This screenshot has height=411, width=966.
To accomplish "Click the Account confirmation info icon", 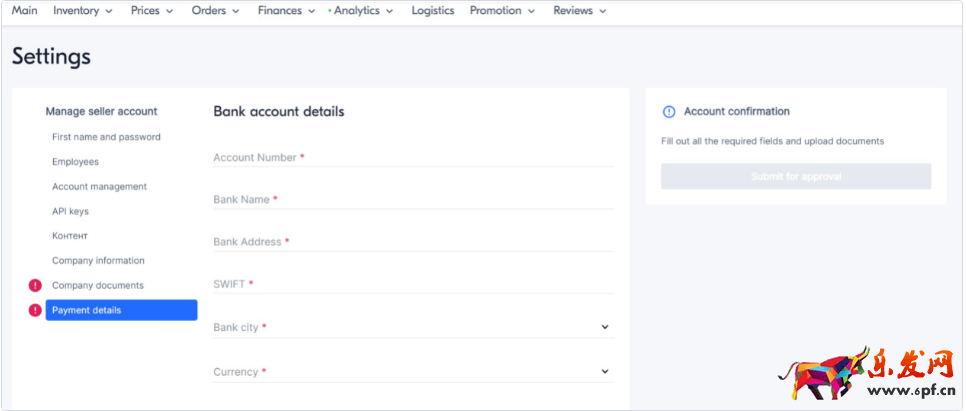I will tap(669, 112).
